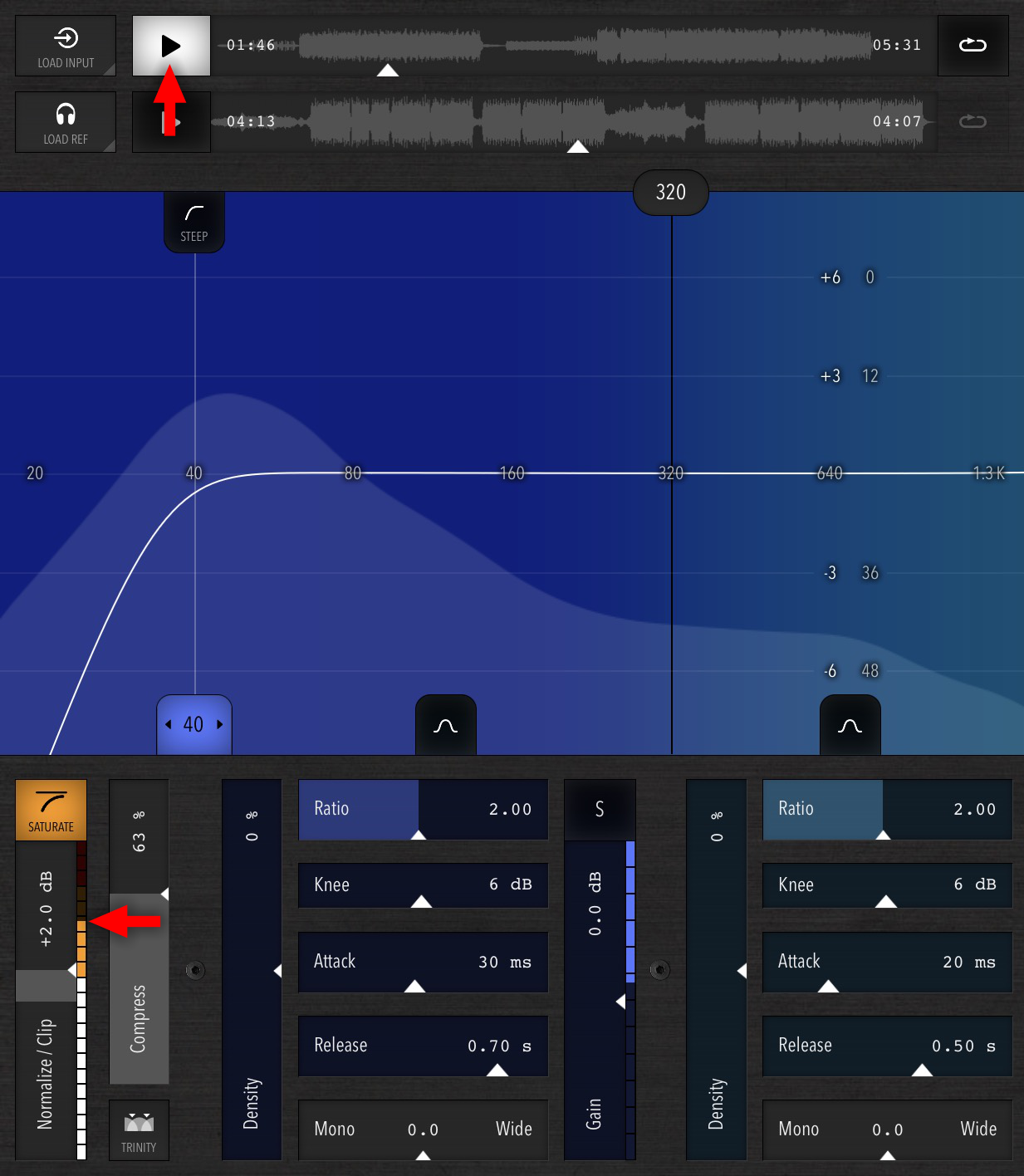Click the Load Ref headphones button
The width and height of the screenshot is (1024, 1176).
click(x=66, y=122)
